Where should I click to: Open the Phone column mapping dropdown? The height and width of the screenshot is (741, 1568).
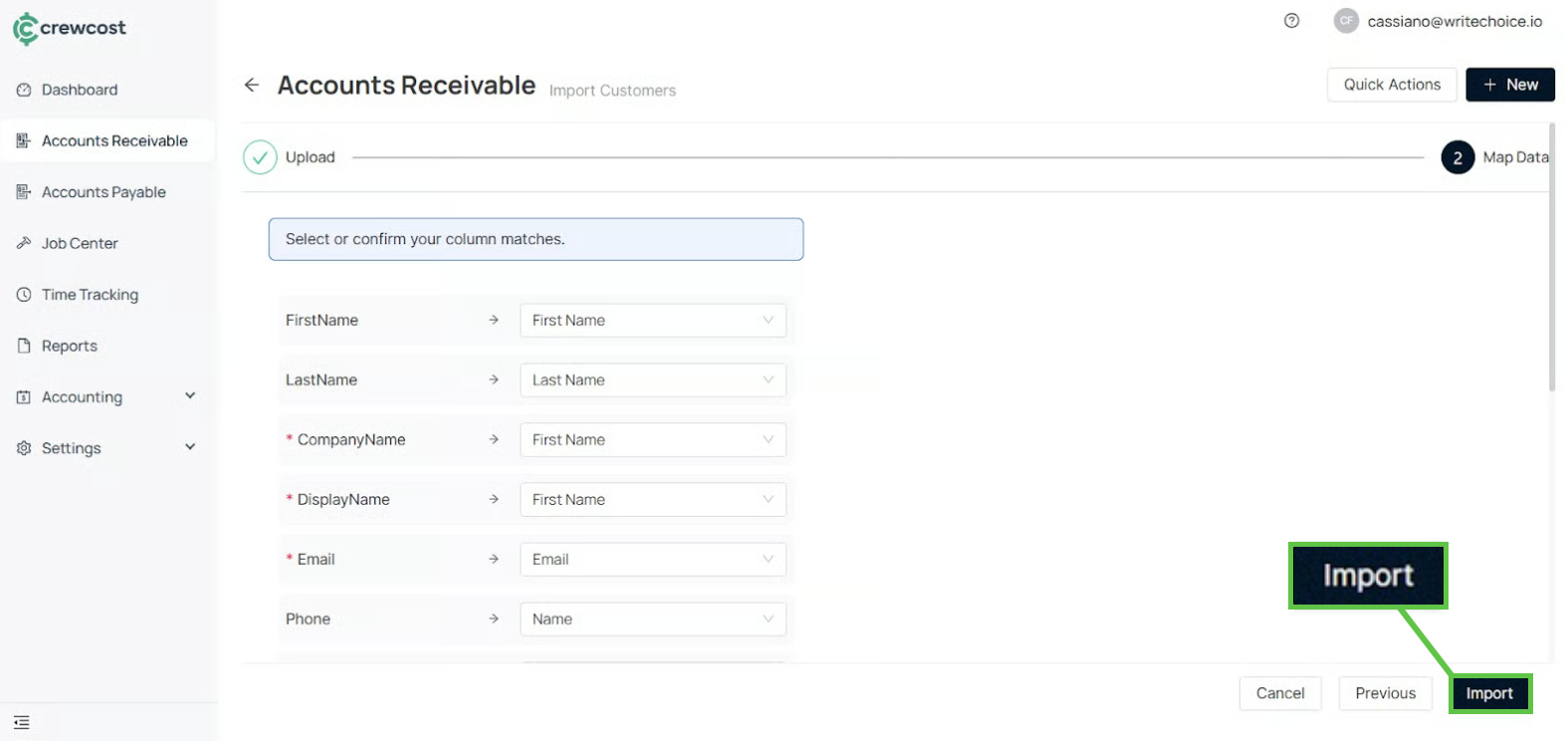pos(652,619)
